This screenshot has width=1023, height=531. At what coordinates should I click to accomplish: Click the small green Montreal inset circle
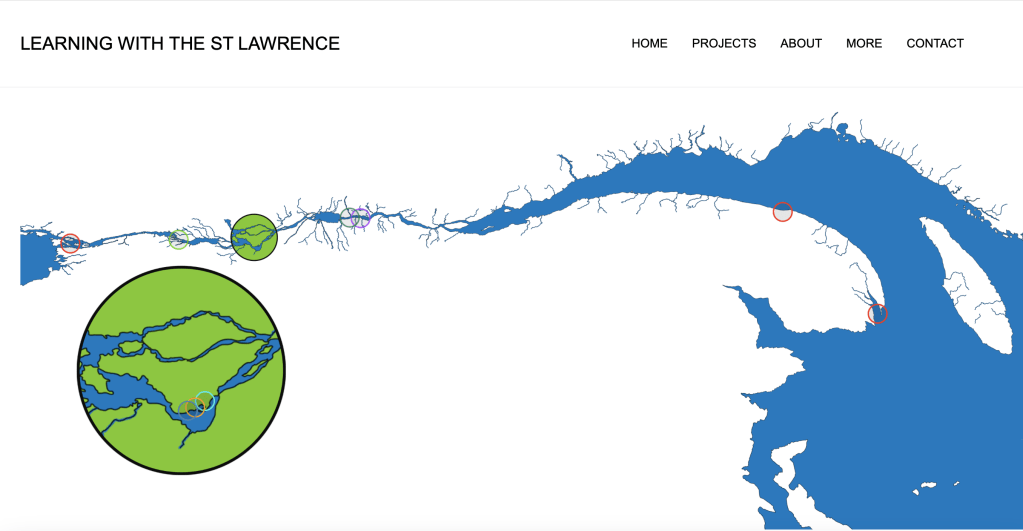253,237
